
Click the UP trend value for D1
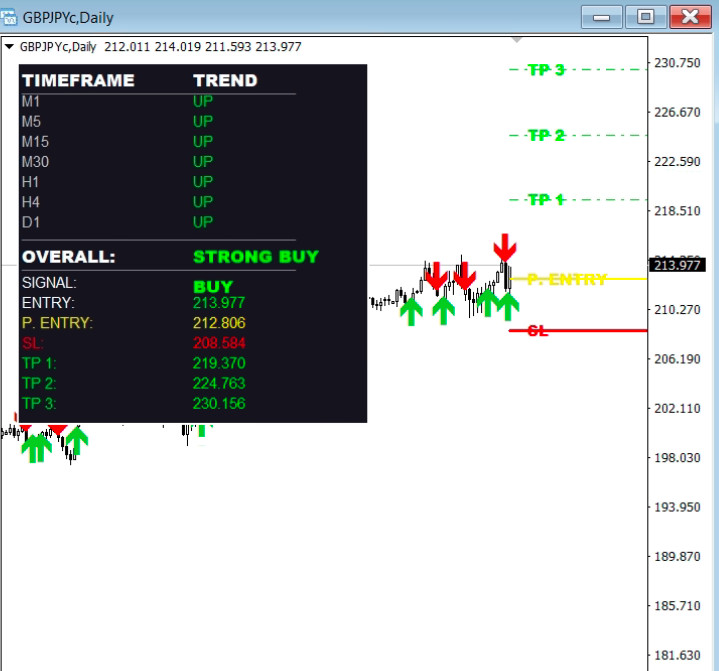pos(203,222)
